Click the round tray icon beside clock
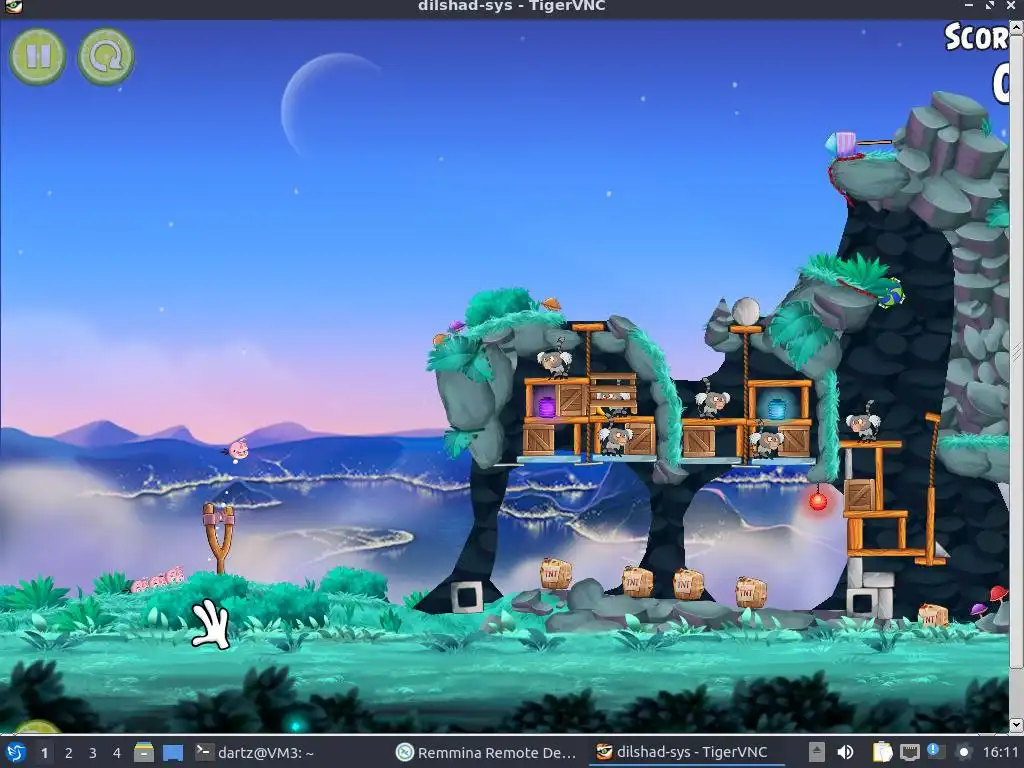The height and width of the screenshot is (768, 1024). coord(964,752)
